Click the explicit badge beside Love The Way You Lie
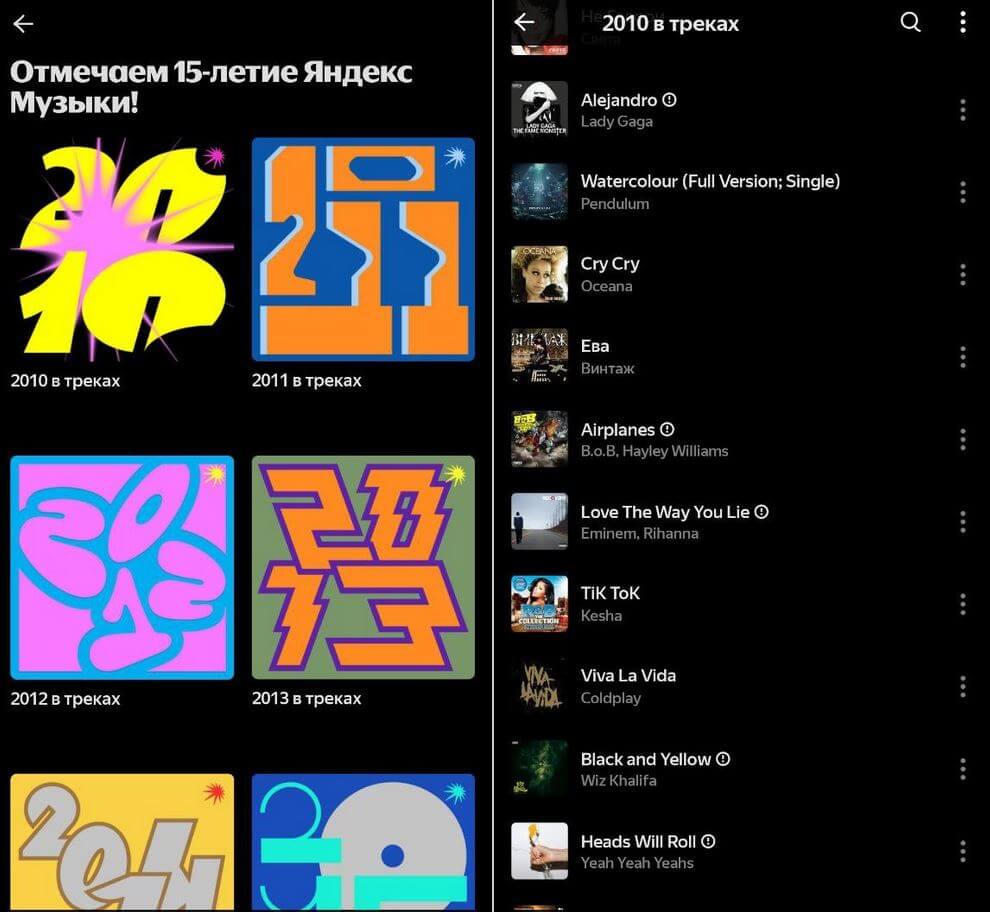 762,512
